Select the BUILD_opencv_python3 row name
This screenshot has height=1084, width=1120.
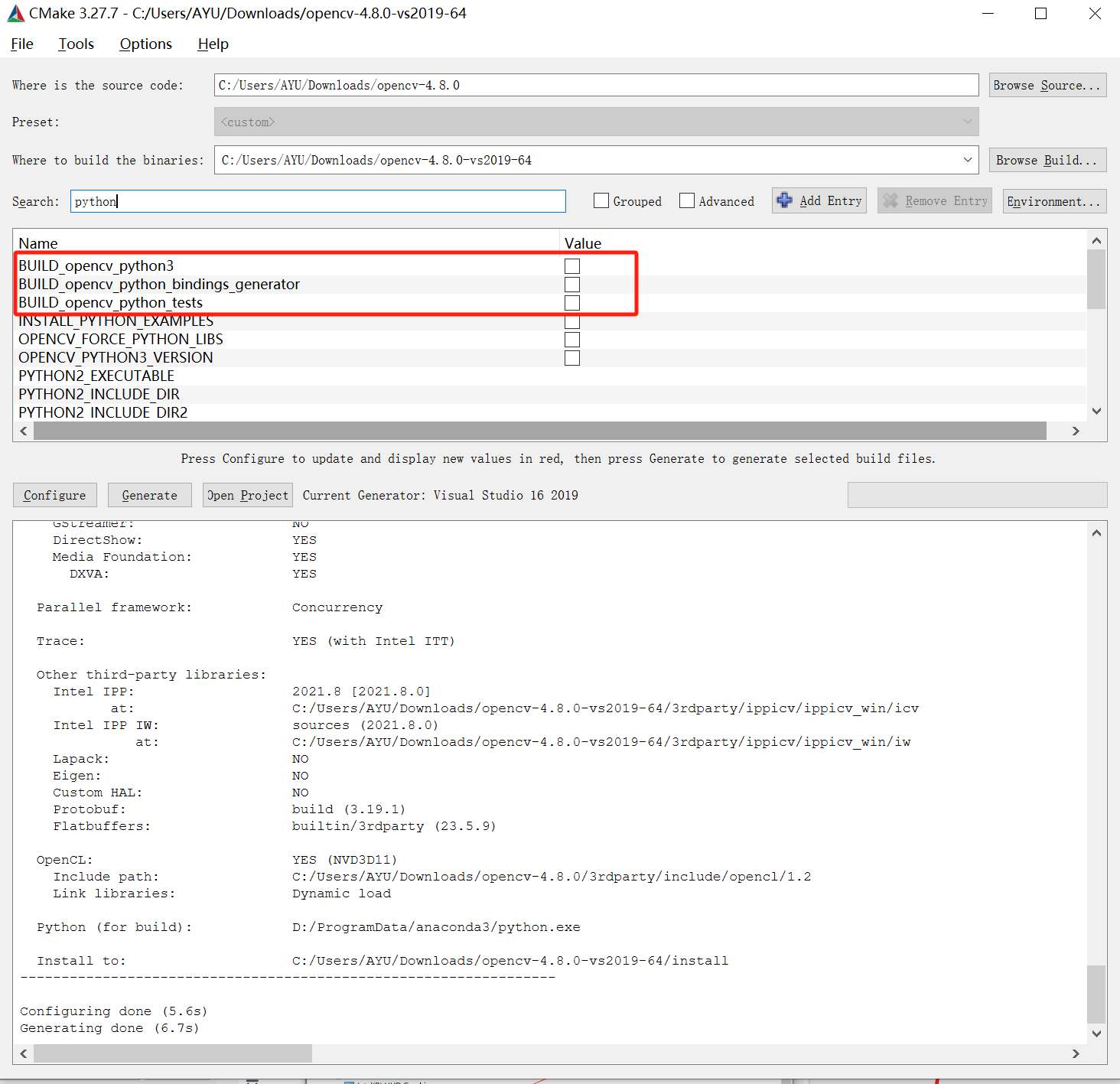(96, 265)
